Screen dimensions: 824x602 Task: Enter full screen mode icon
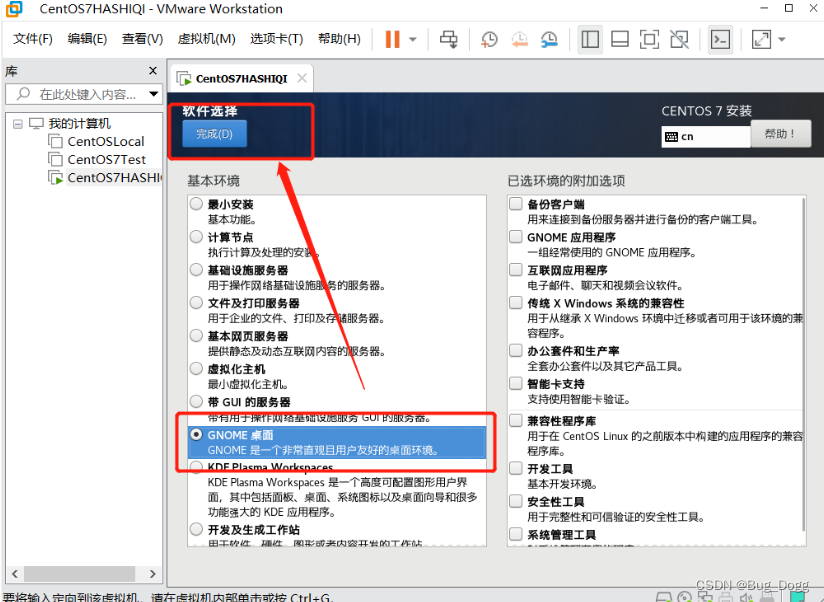coord(650,39)
